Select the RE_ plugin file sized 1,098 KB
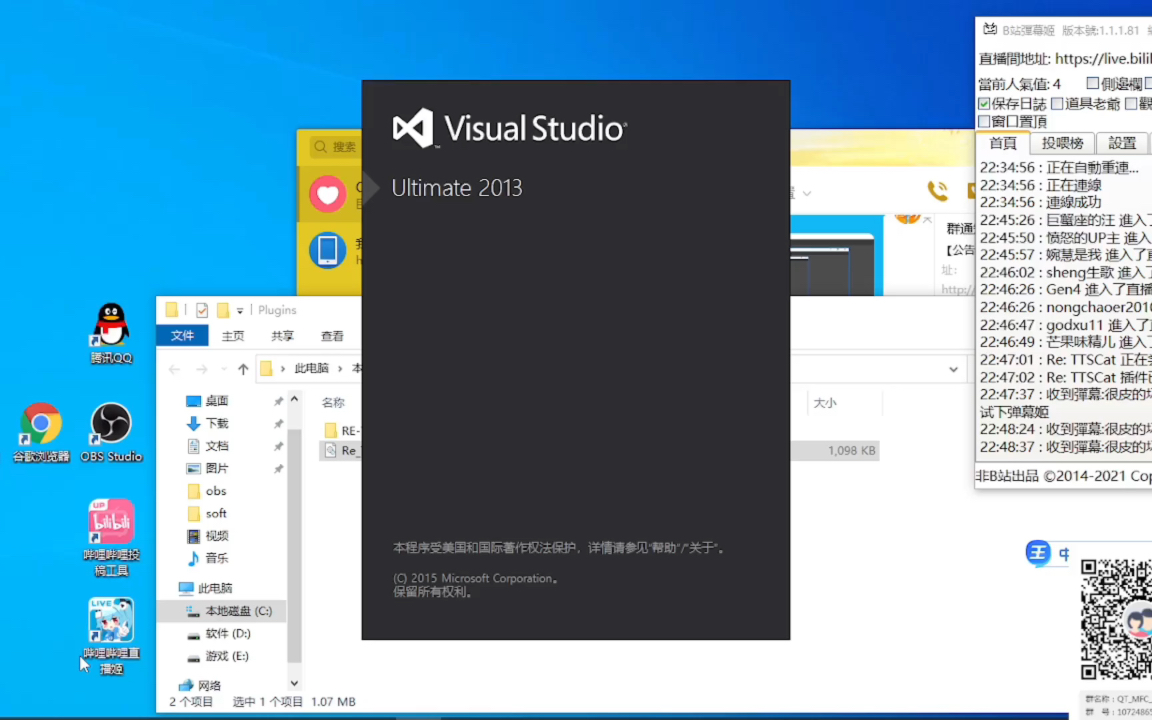 tap(349, 450)
